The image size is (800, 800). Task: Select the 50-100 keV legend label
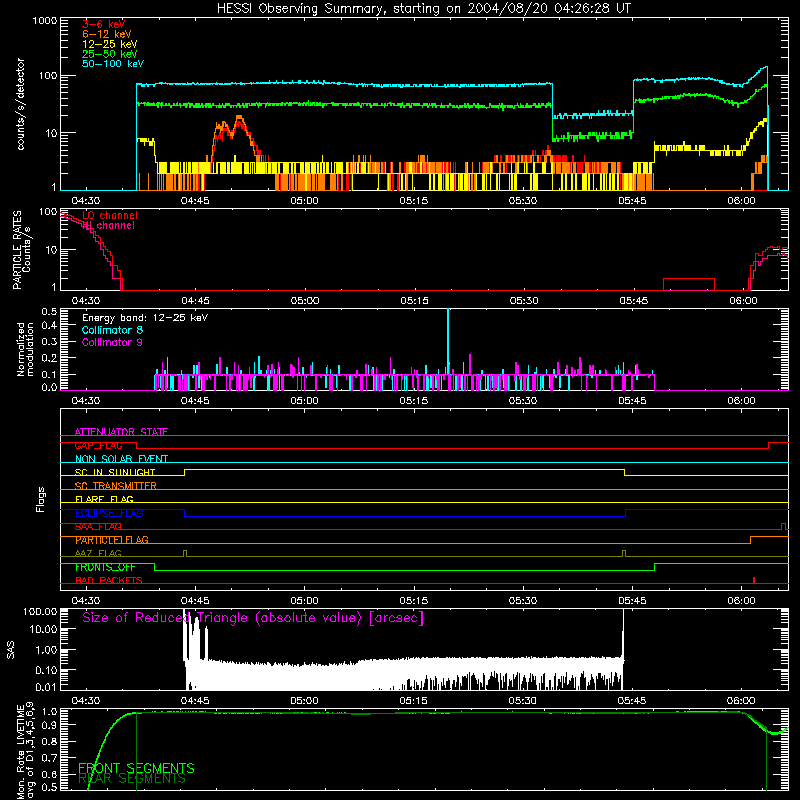click(x=113, y=64)
